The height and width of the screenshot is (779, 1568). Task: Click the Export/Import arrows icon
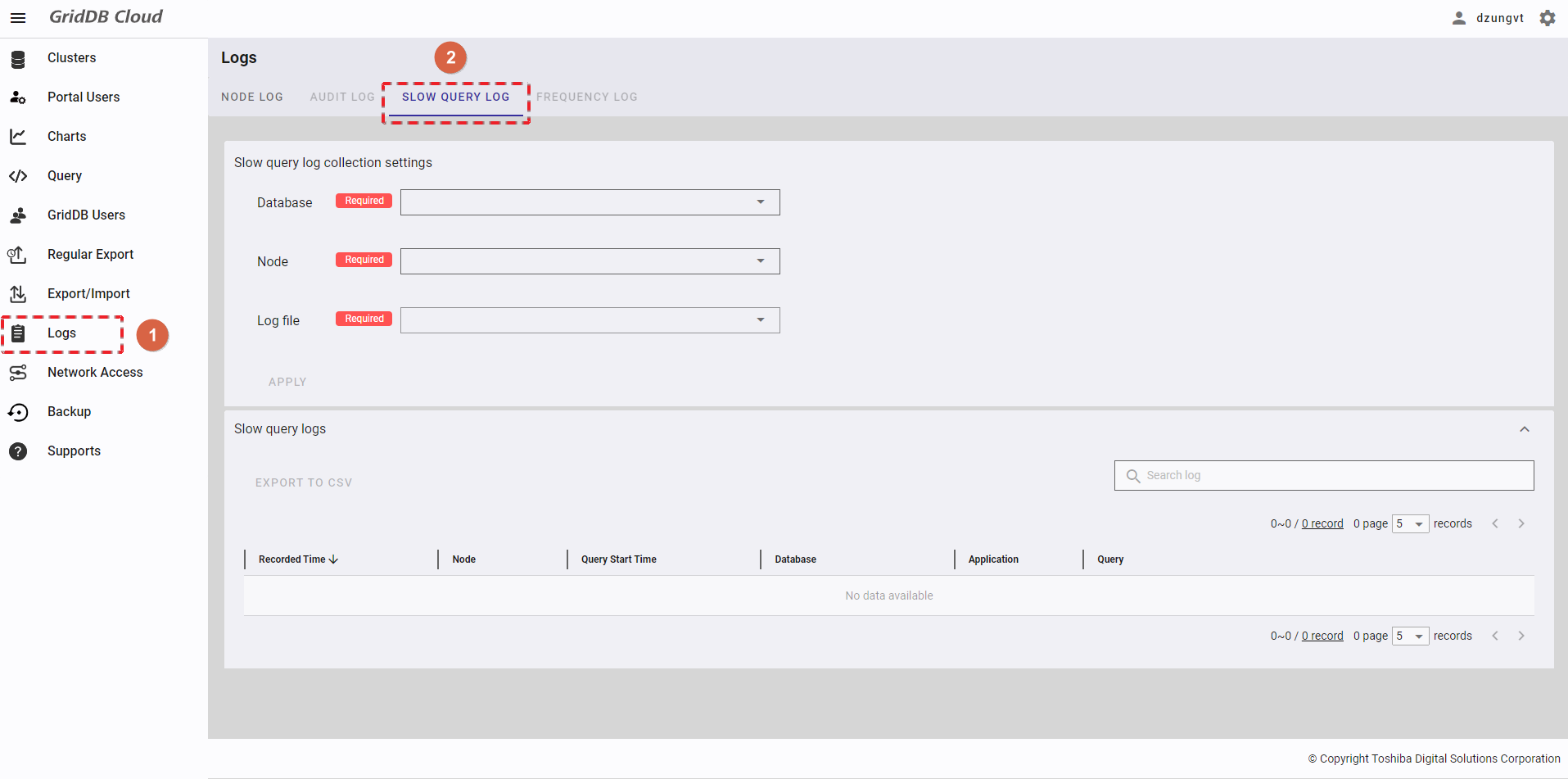pyautogui.click(x=18, y=294)
